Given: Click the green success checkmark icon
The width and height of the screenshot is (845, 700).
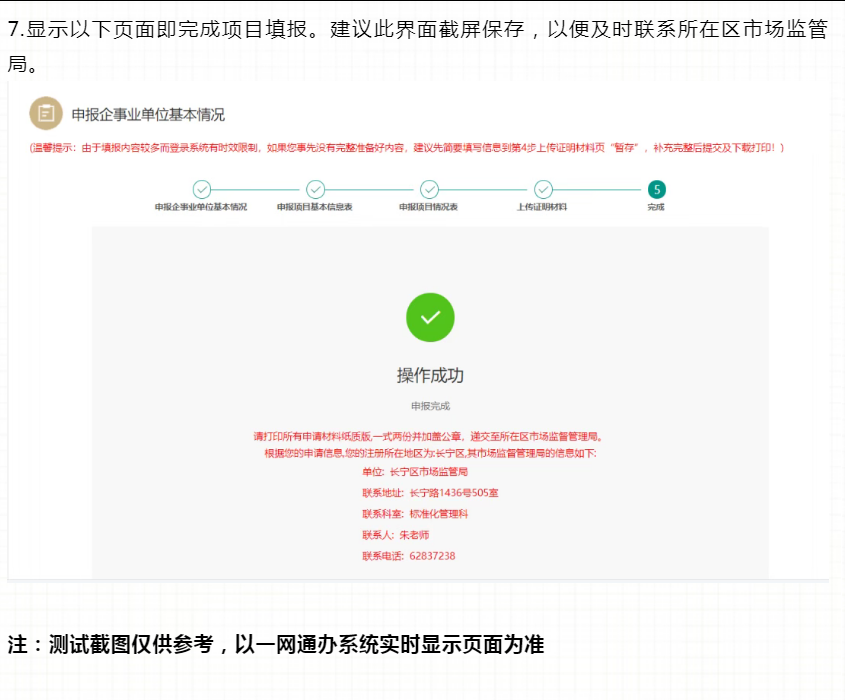Looking at the screenshot, I should 428,317.
